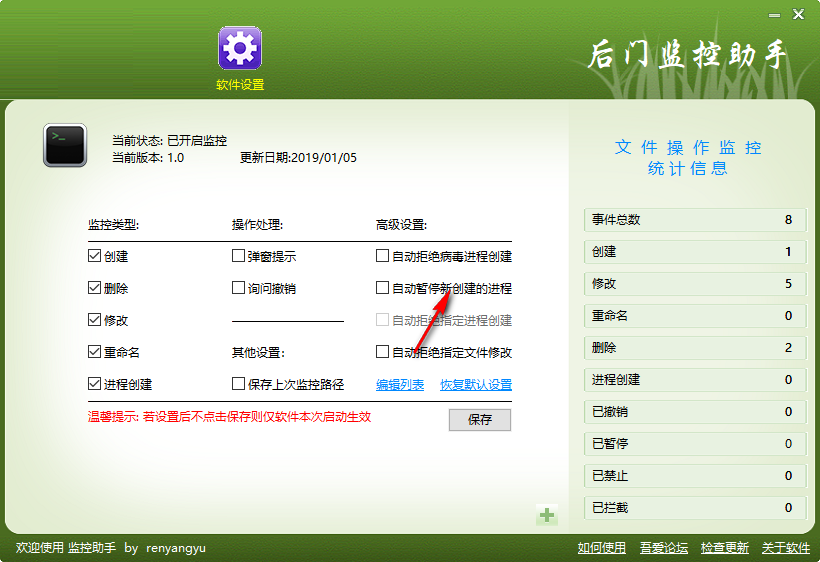The width and height of the screenshot is (820, 562).
Task: Select the 创建 statistics row showing 1
Action: pos(695,251)
